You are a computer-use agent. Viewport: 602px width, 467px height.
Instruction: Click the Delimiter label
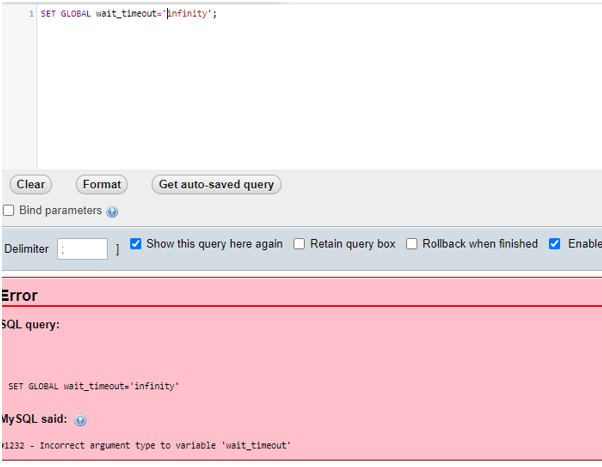26,249
